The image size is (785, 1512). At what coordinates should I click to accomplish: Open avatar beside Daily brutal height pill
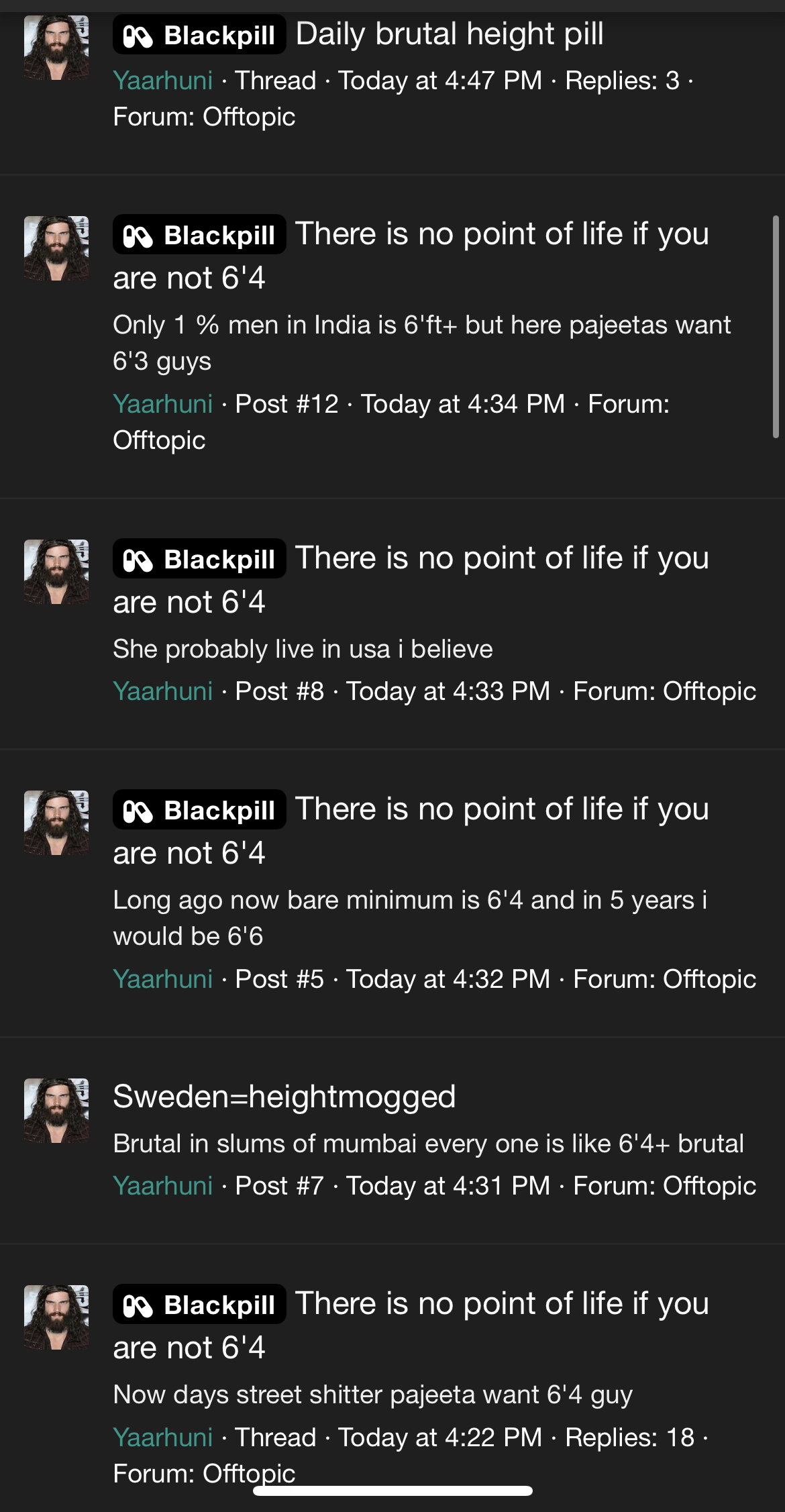[56, 48]
